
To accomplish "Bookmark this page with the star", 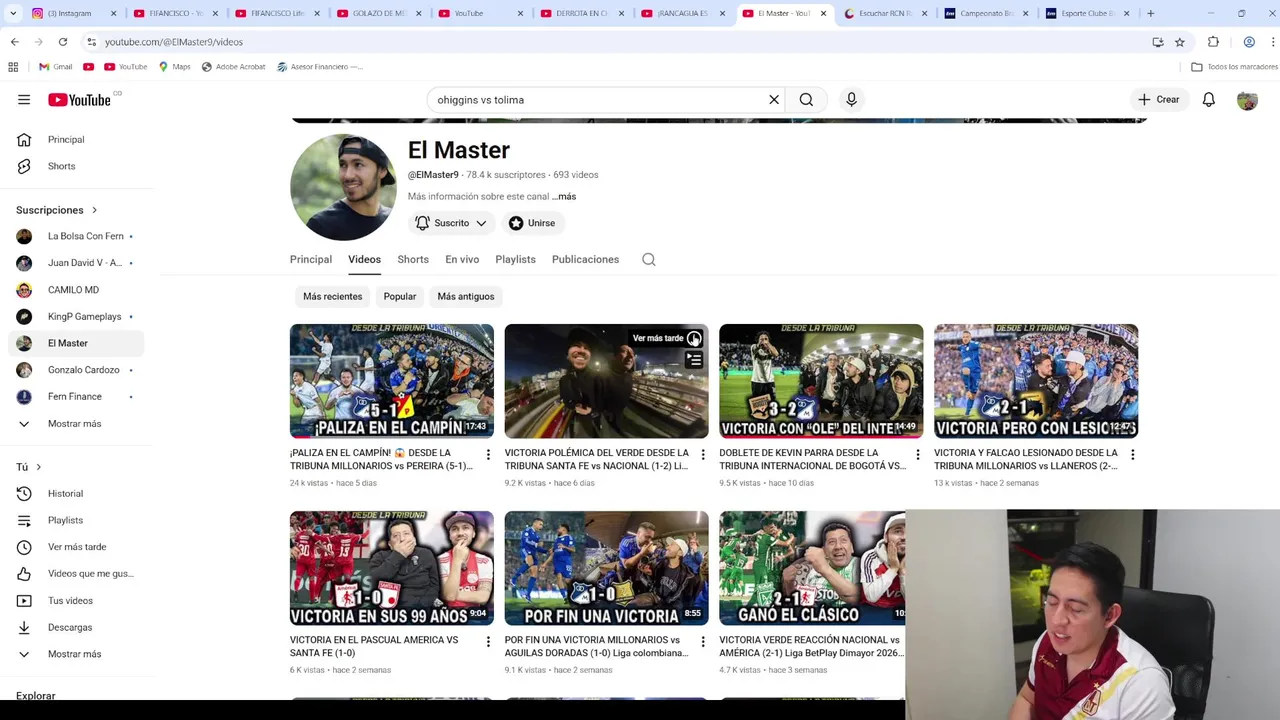I will (1180, 42).
